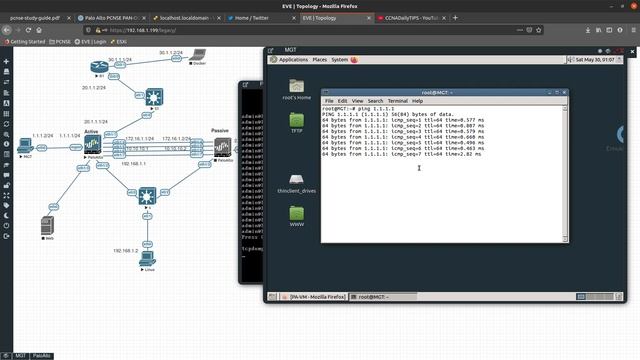The width and height of the screenshot is (640, 360).
Task: Open the Firefox hamburger menu
Action: 633,30
